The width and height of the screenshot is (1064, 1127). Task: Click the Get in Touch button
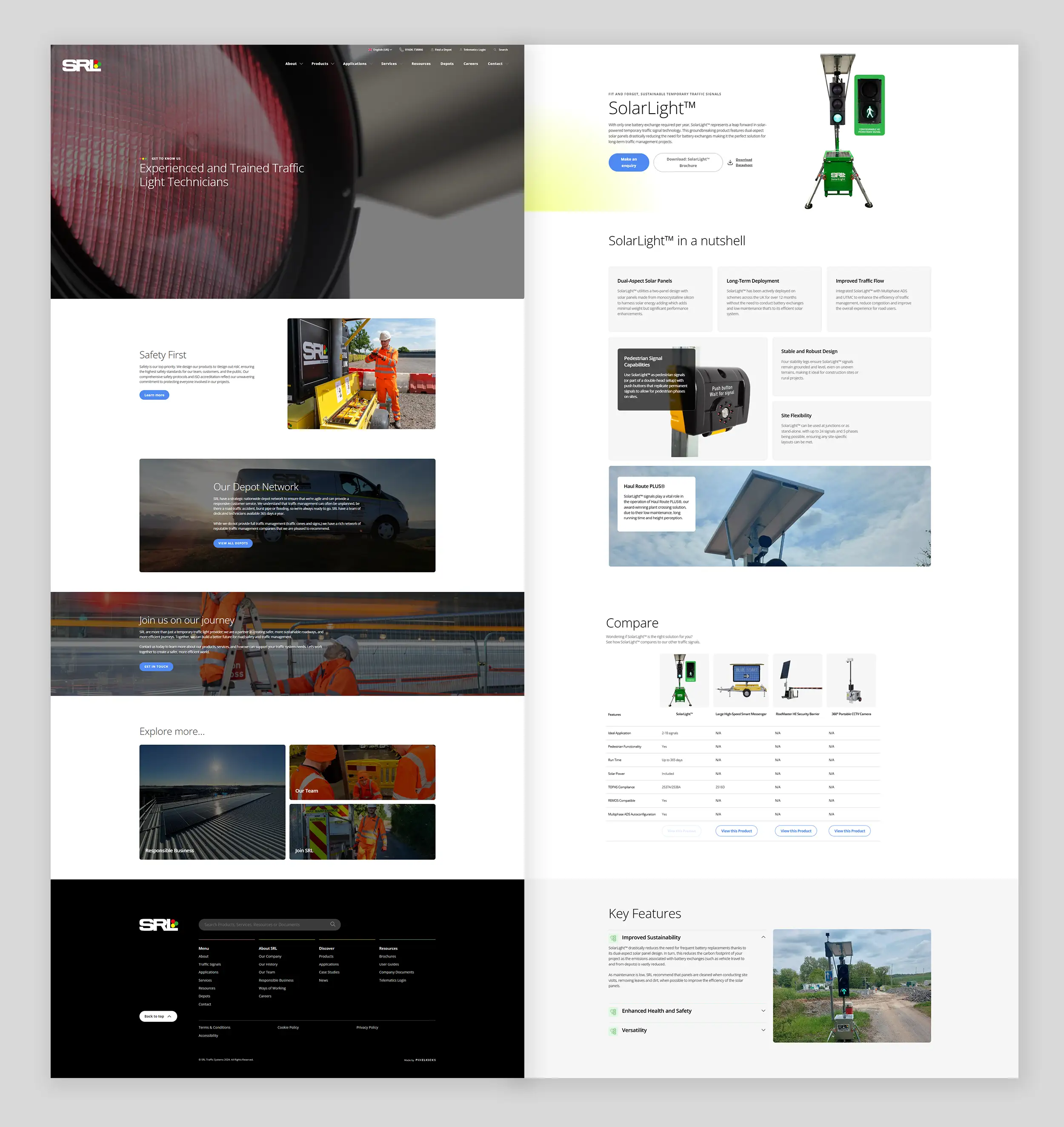(x=157, y=667)
